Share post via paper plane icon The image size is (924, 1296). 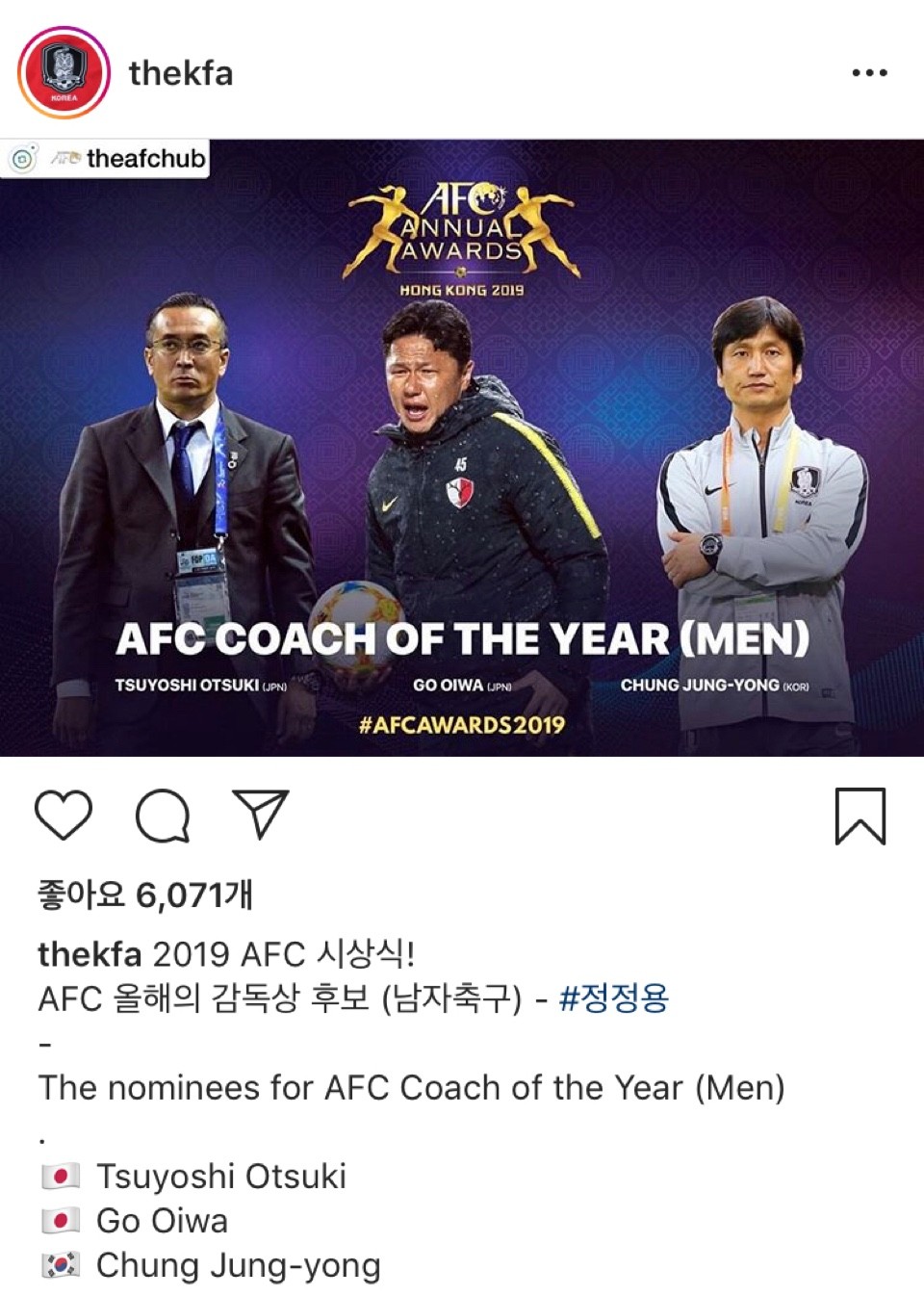point(261,815)
